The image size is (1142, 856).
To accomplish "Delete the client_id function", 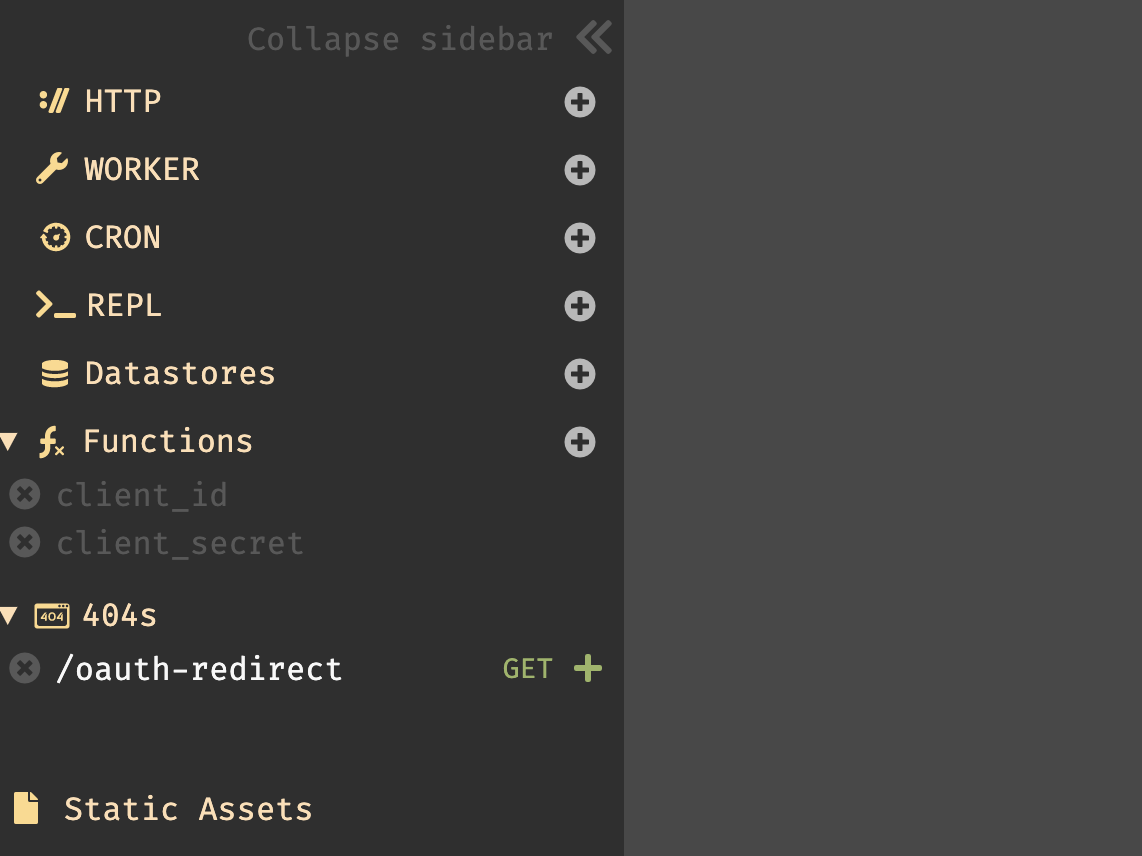I will click(25, 495).
